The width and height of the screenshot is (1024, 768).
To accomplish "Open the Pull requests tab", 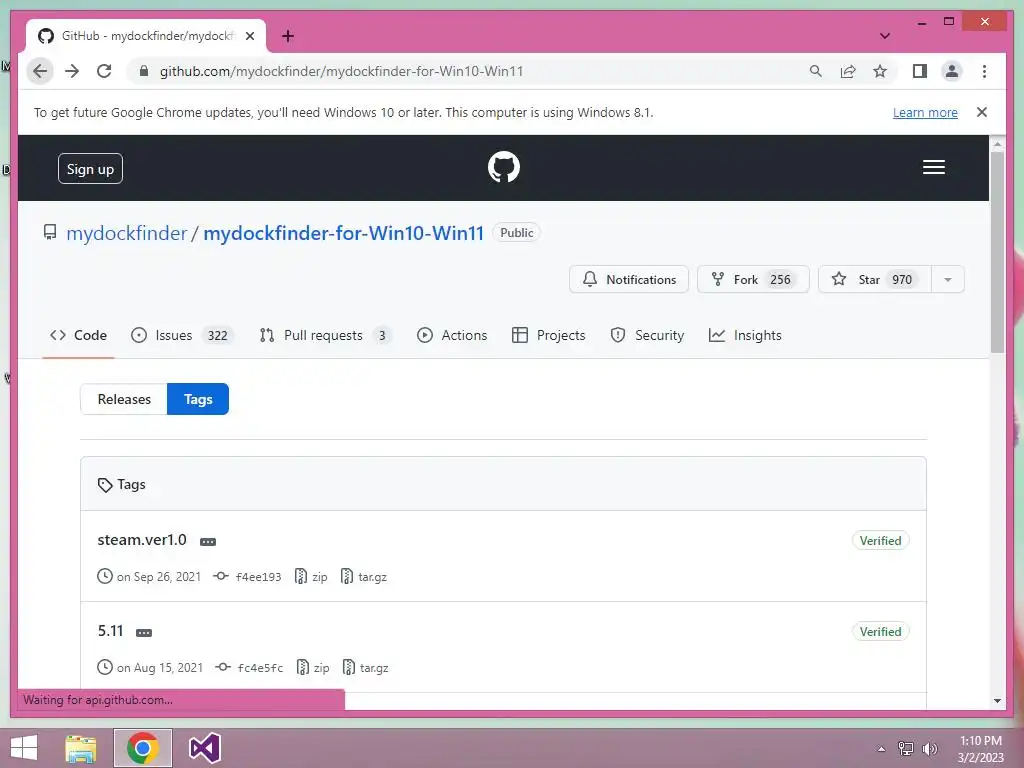I will click(325, 336).
